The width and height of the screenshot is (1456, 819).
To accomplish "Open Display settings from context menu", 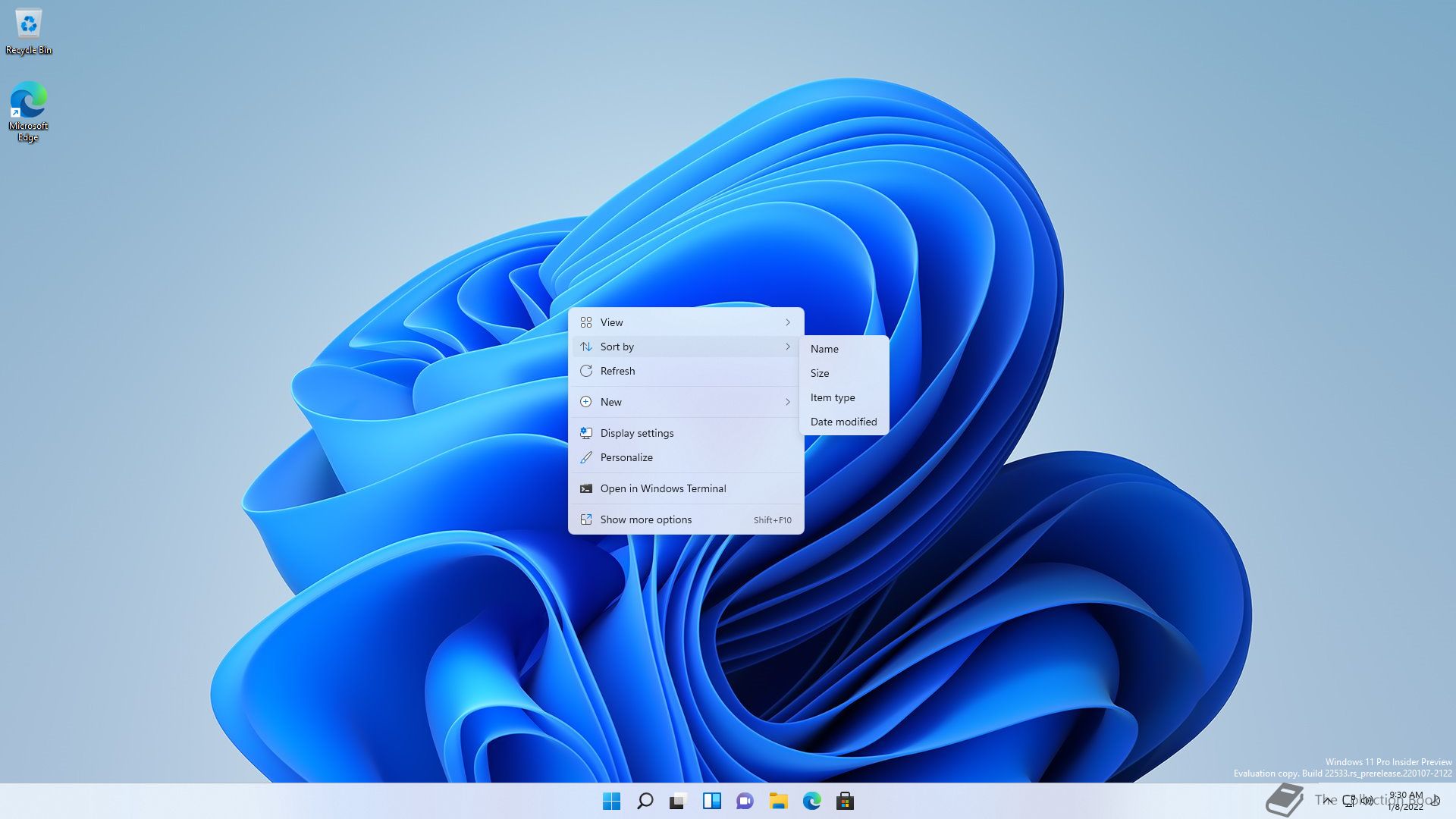I will (686, 433).
